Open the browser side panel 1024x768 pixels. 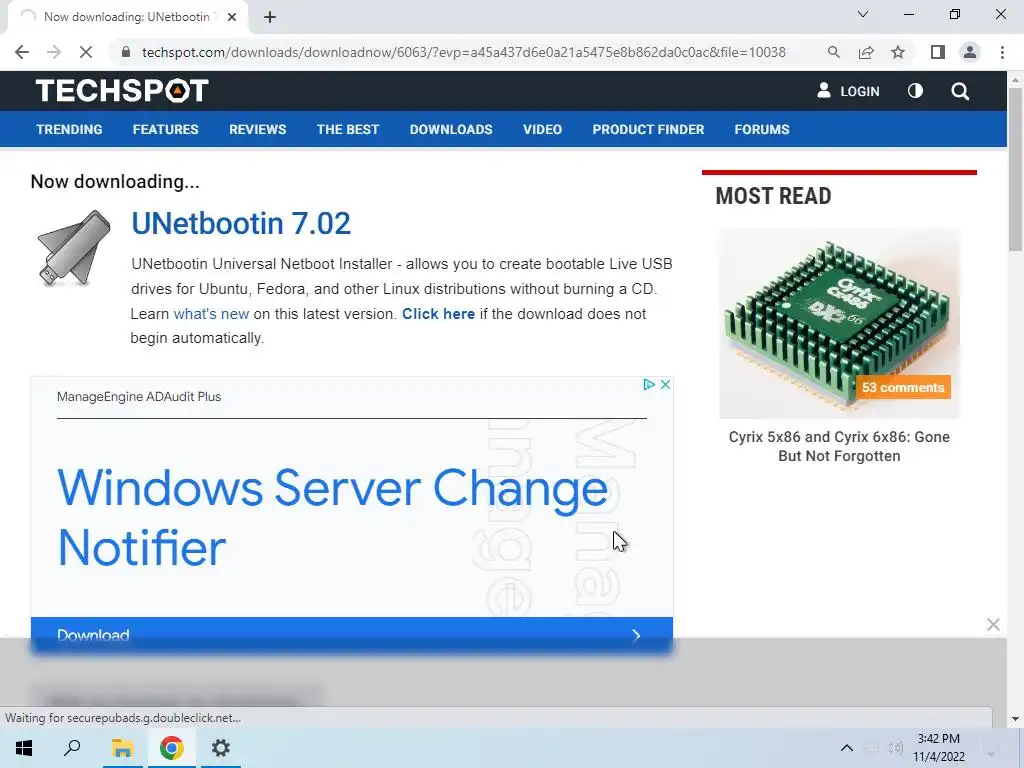(938, 52)
